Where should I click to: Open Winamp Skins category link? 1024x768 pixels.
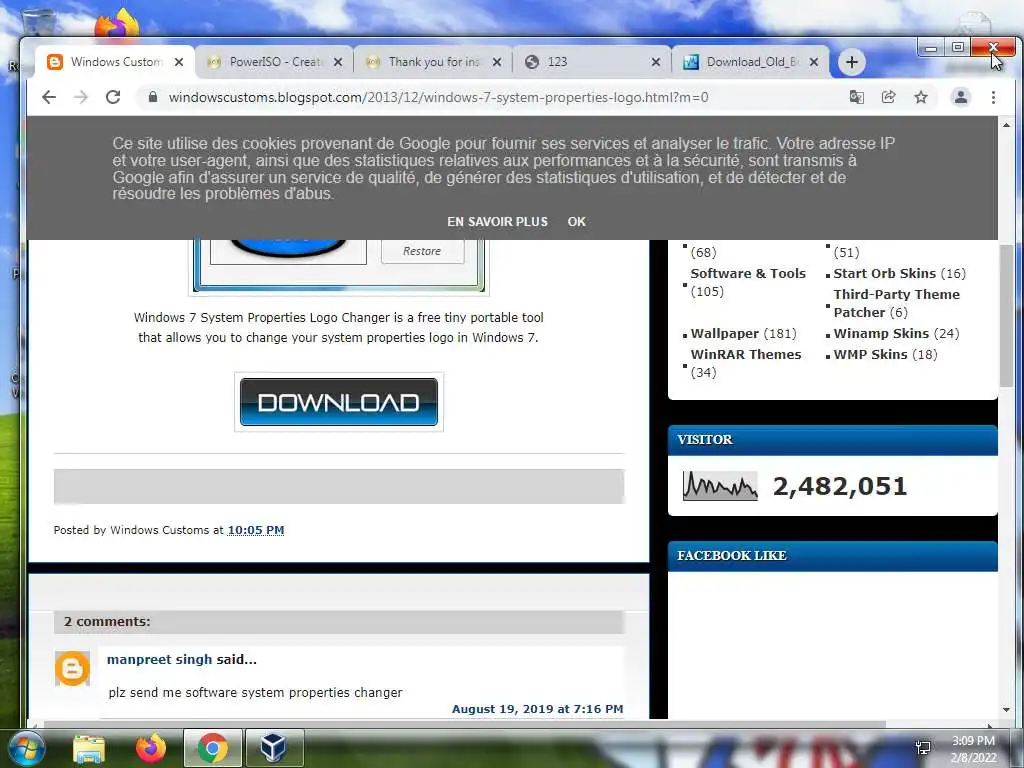(x=881, y=334)
